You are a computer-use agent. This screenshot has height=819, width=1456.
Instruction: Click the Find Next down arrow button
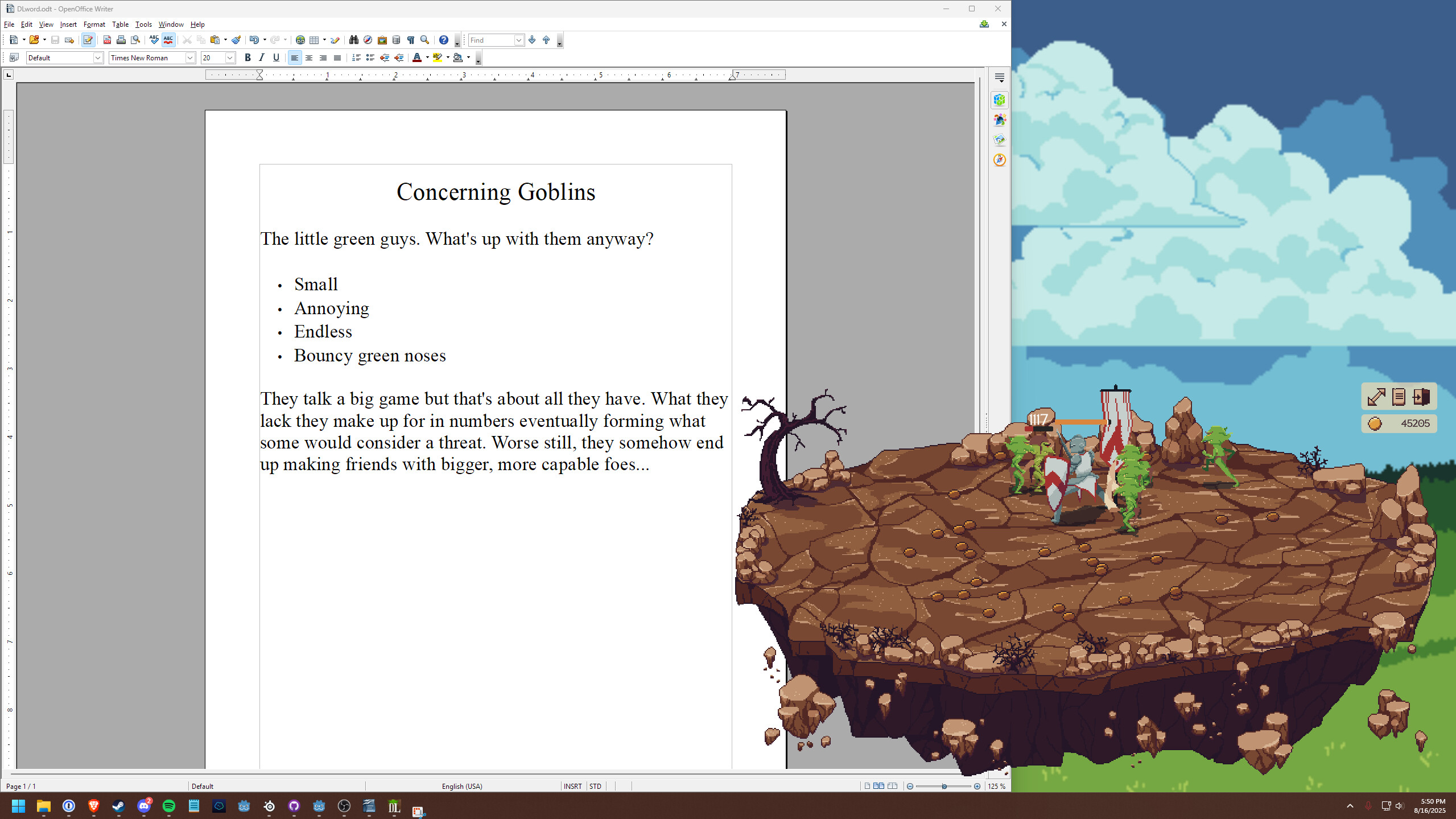coord(532,40)
